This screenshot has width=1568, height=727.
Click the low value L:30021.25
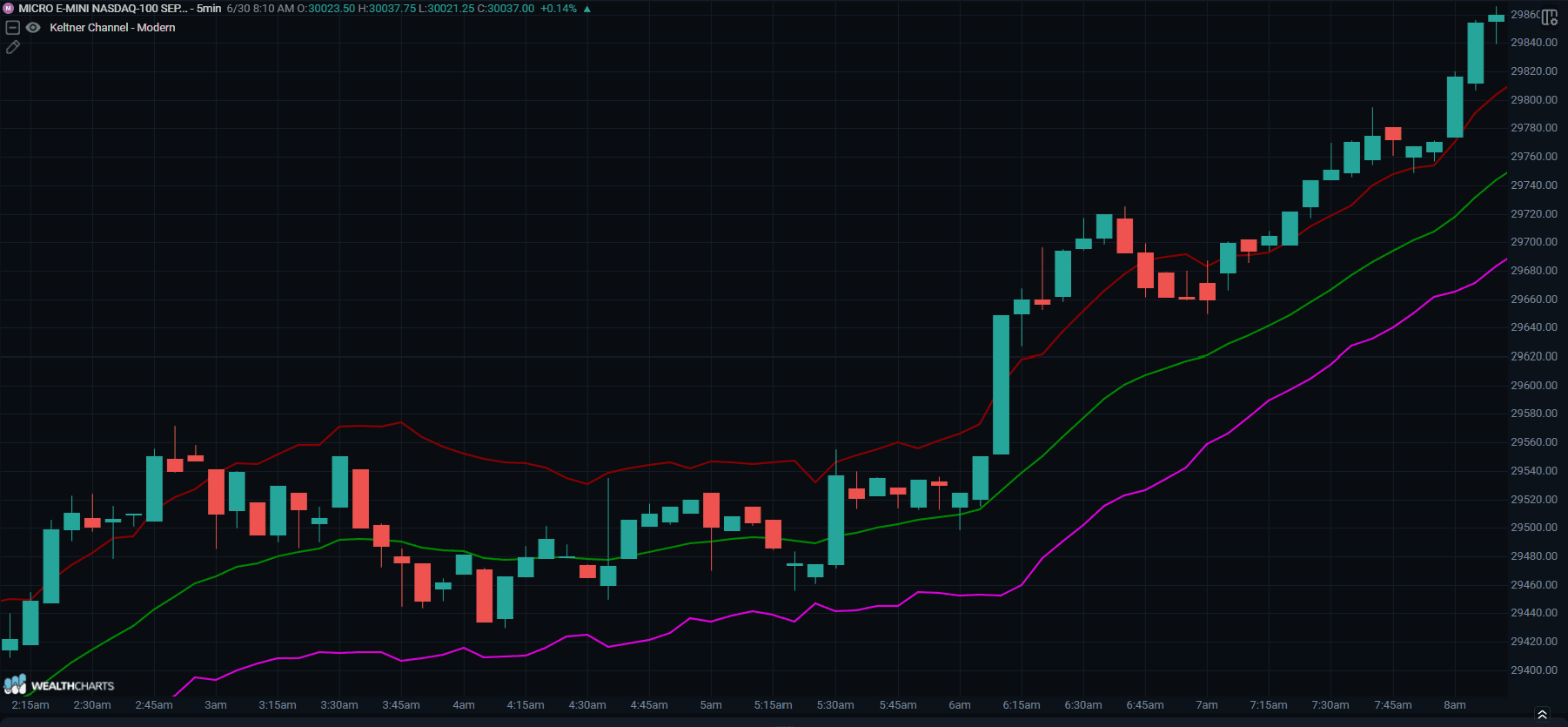pos(446,9)
